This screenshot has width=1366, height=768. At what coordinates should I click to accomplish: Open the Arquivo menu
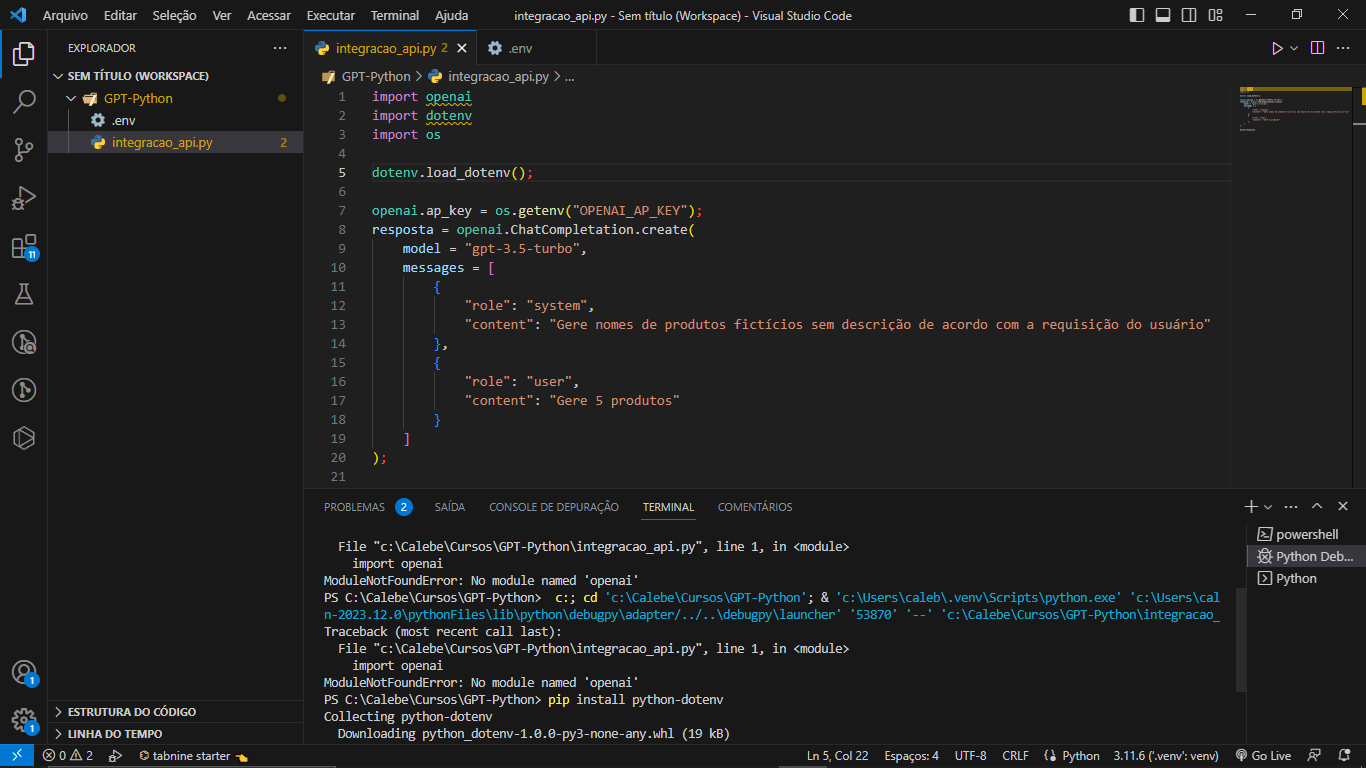click(x=65, y=16)
